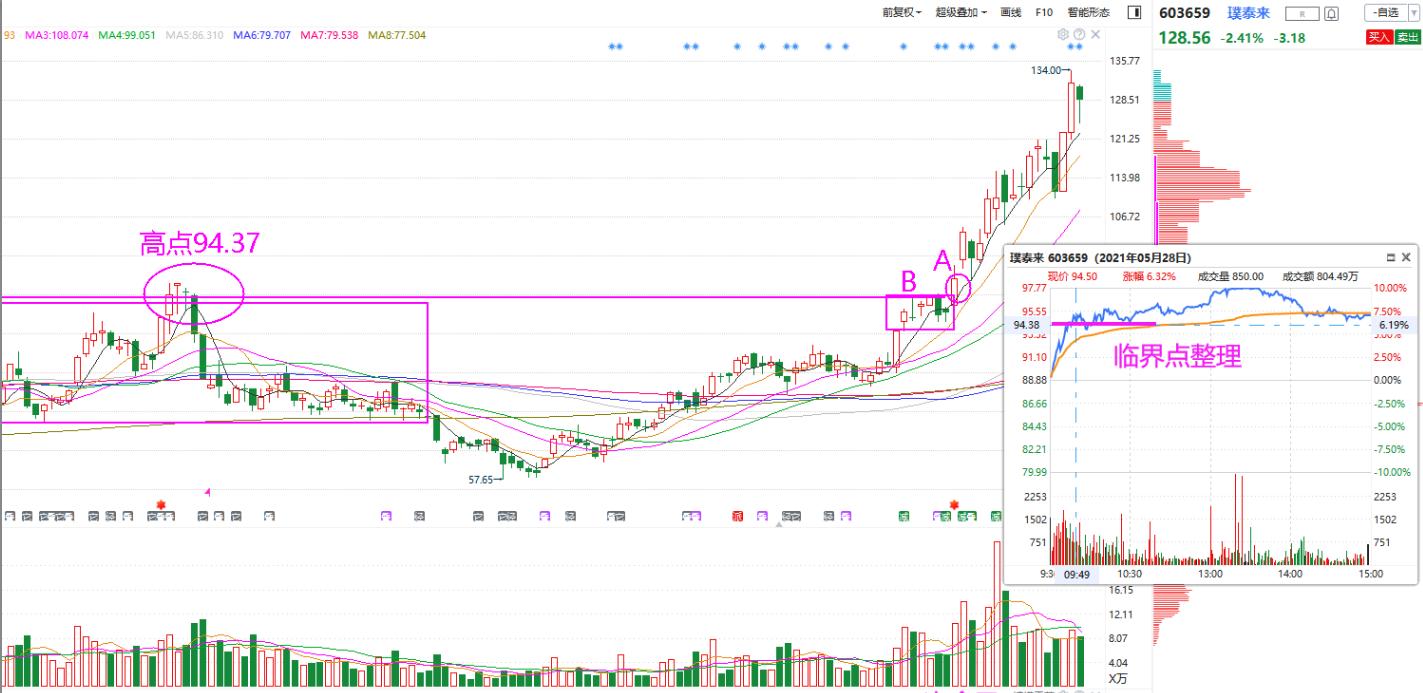Open the 智能形态 smart pattern menu
The width and height of the screenshot is (1423, 693).
click(x=1088, y=13)
